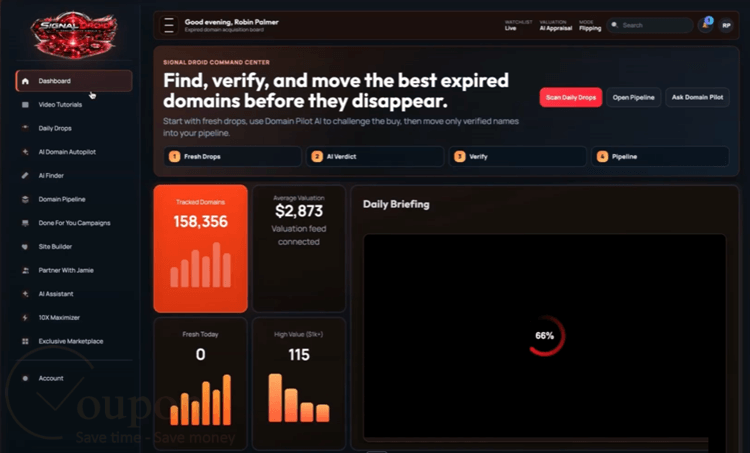750x453 pixels.
Task: Open AI Finder menu entry
Action: pyautogui.click(x=74, y=176)
